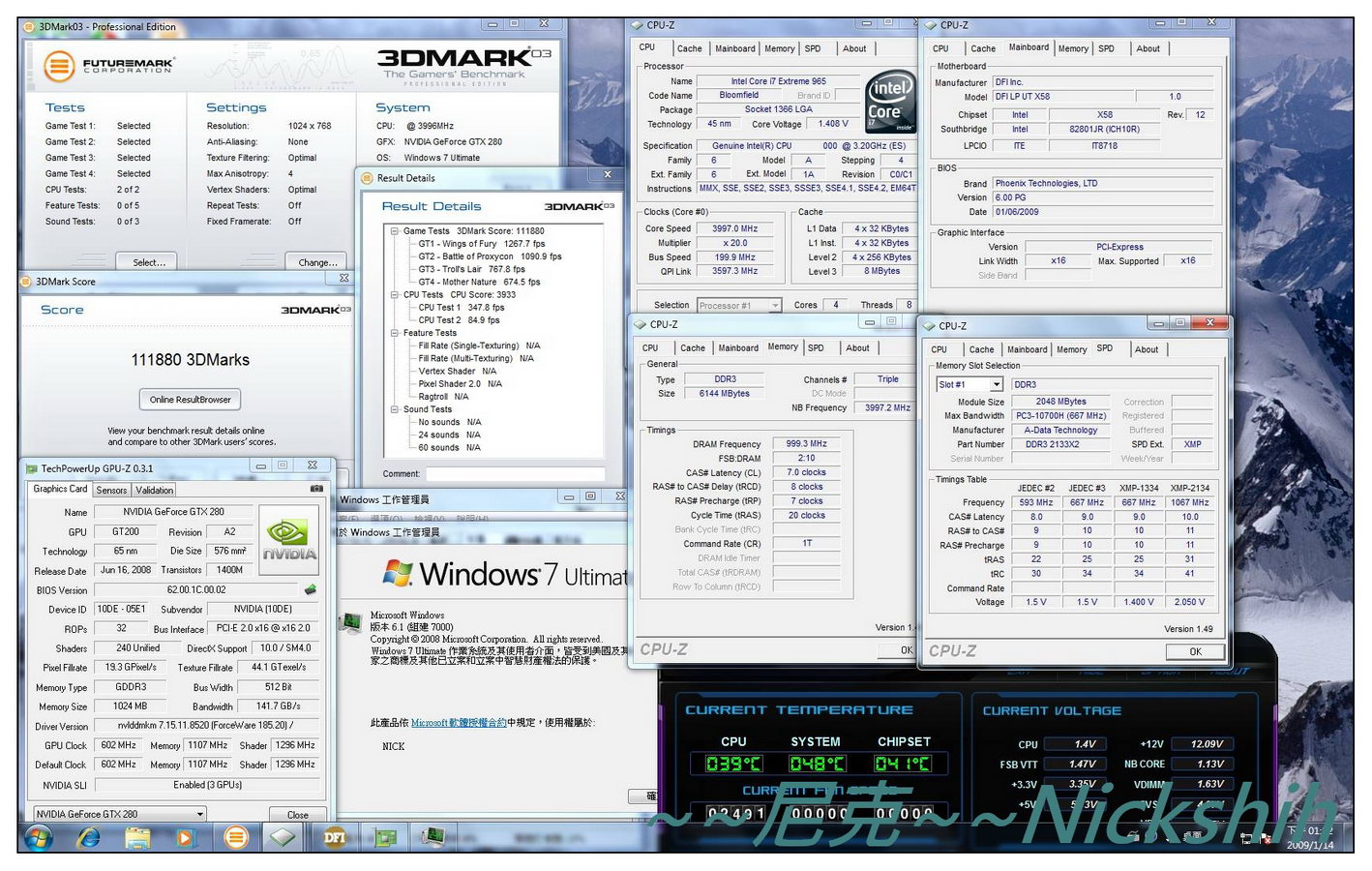Click the GPU-Z screenshot camera icon
Viewport: 1372px width, 871px height.
tap(316, 489)
